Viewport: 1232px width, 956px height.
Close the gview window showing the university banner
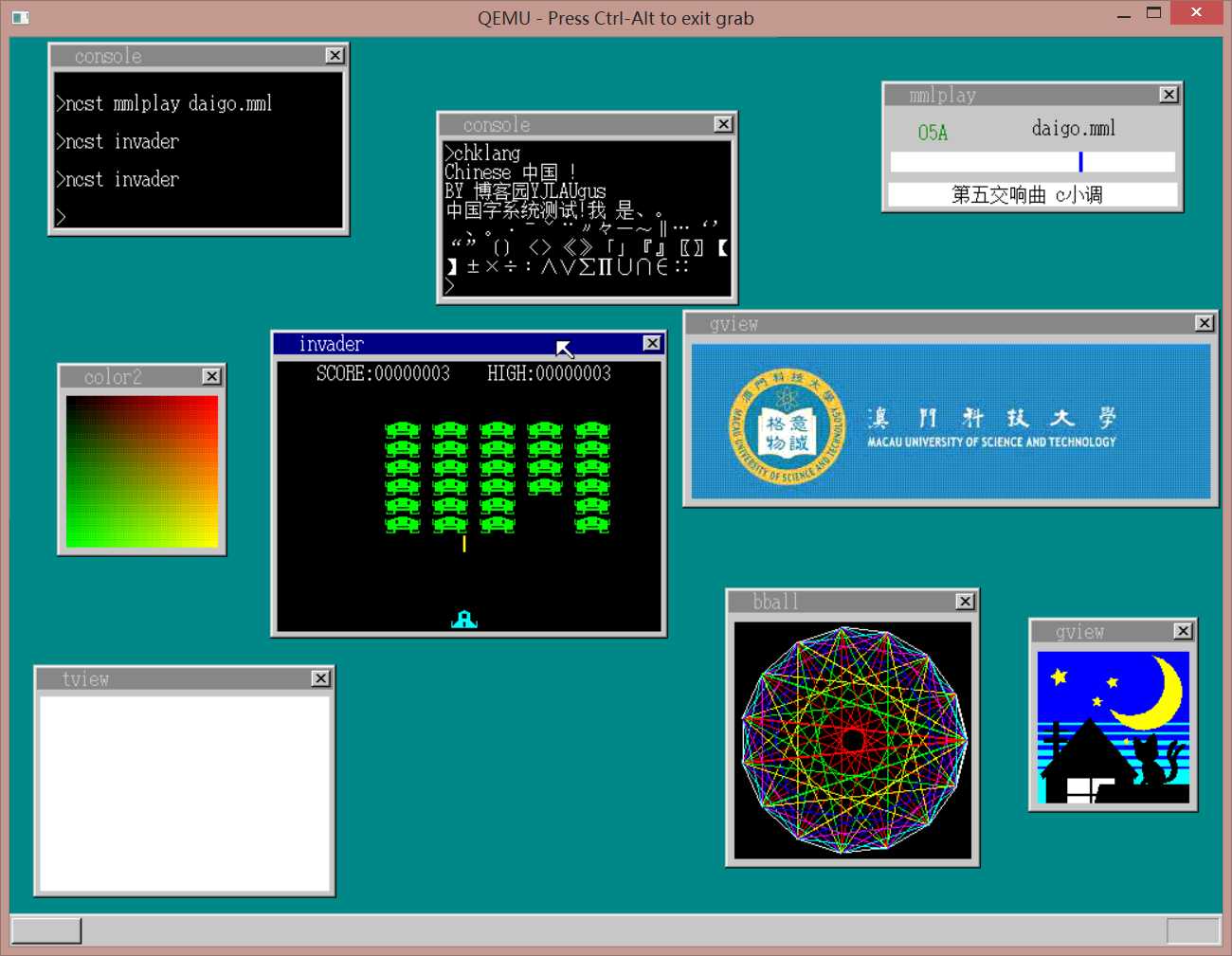tap(1204, 323)
